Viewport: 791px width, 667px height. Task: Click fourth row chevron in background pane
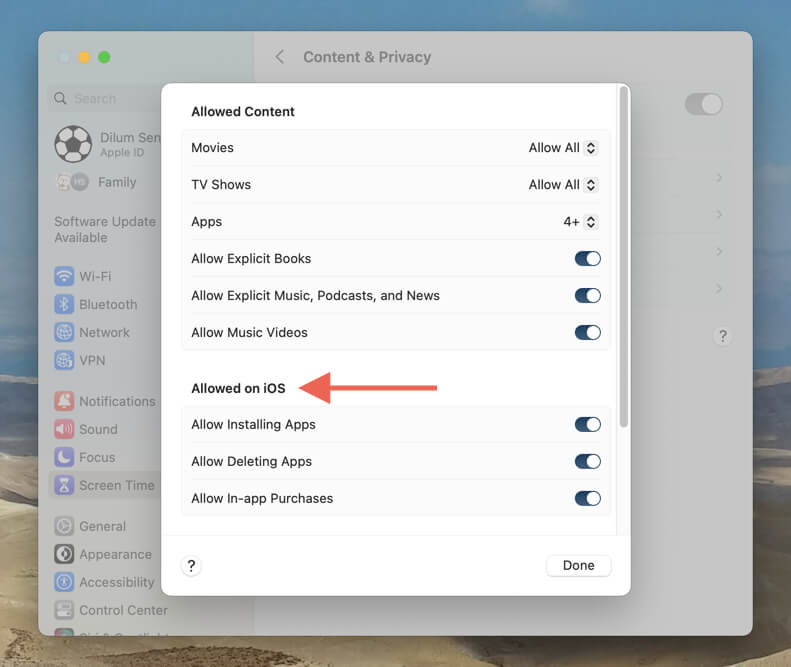719,288
